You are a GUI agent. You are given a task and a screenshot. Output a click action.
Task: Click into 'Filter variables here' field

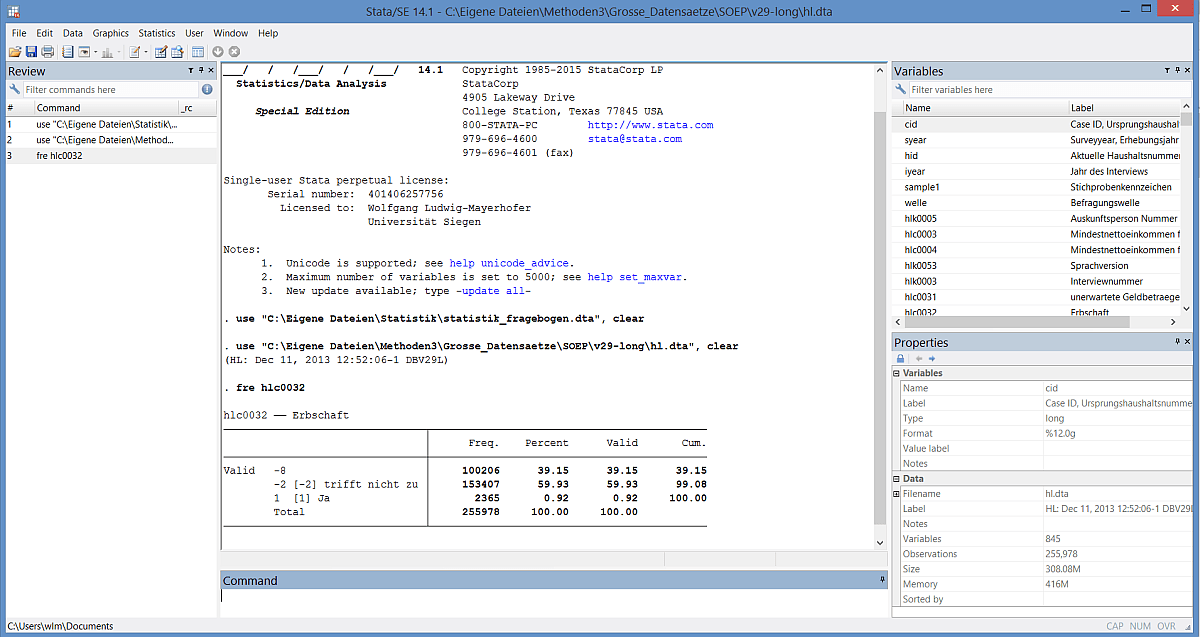point(1050,89)
